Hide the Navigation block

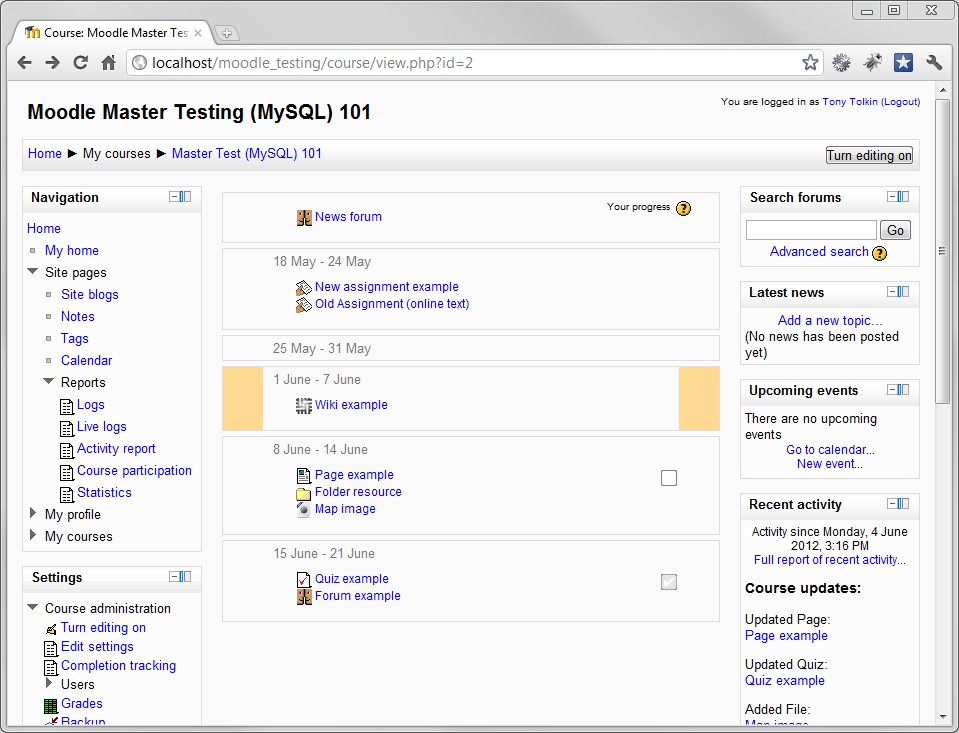tap(174, 196)
